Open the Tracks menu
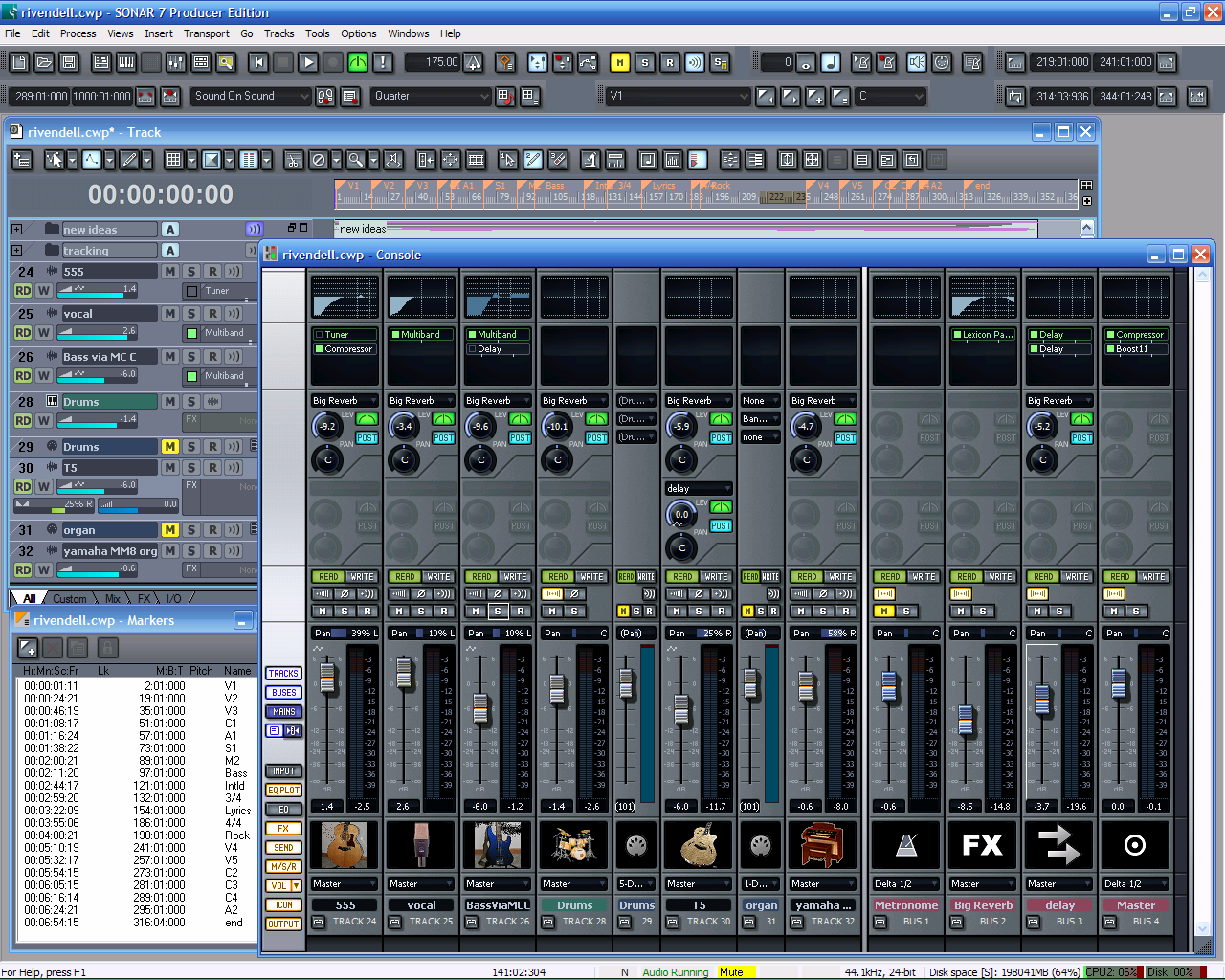Image resolution: width=1225 pixels, height=980 pixels. (279, 33)
